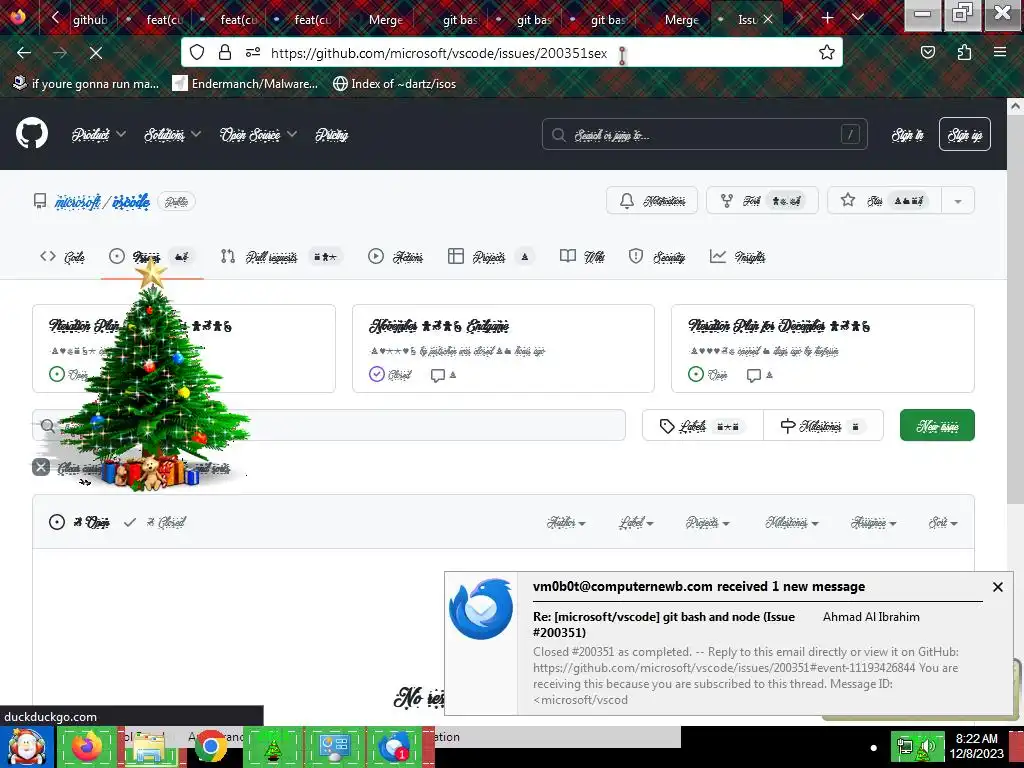This screenshot has height=768, width=1024.
Task: Stop loading the page
Action: point(95,52)
